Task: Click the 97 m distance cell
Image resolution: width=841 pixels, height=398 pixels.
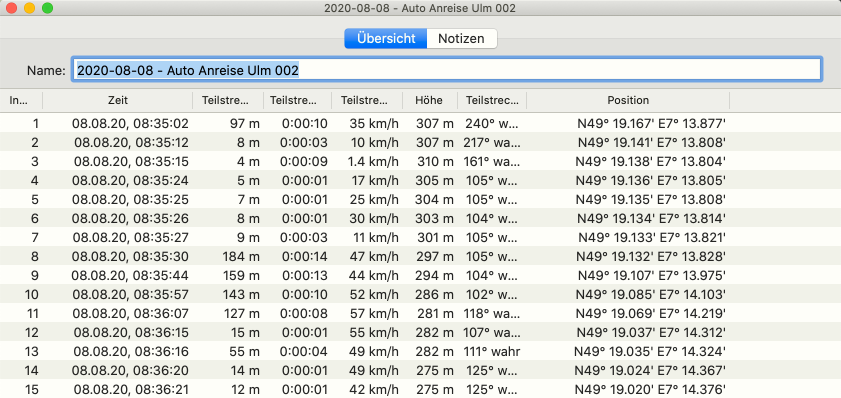Action: pos(245,124)
